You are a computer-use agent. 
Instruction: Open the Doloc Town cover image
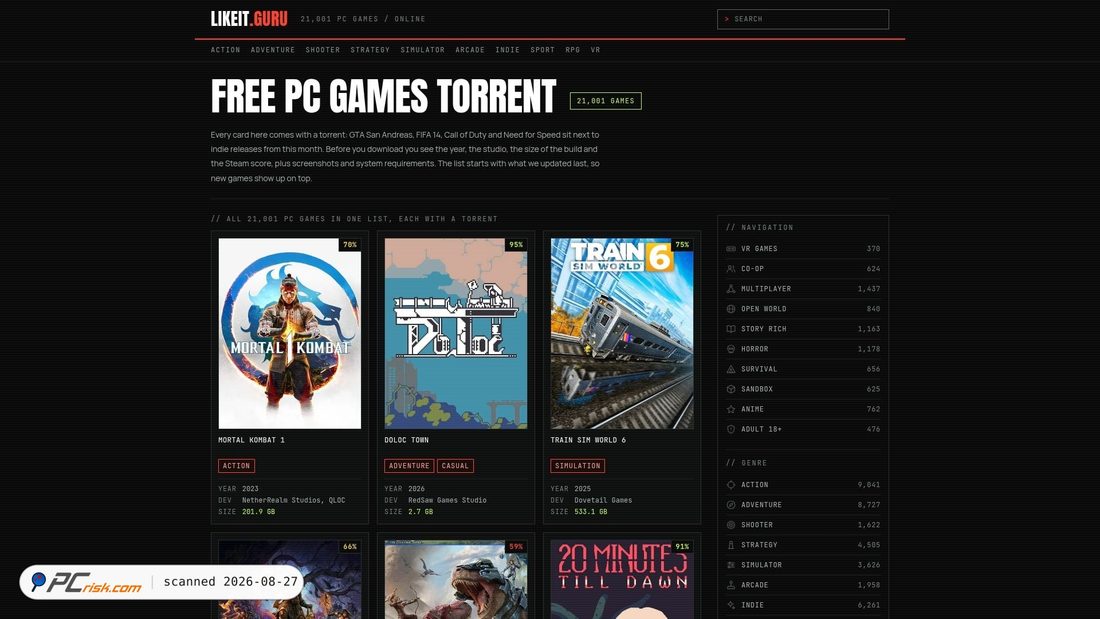[x=456, y=333]
